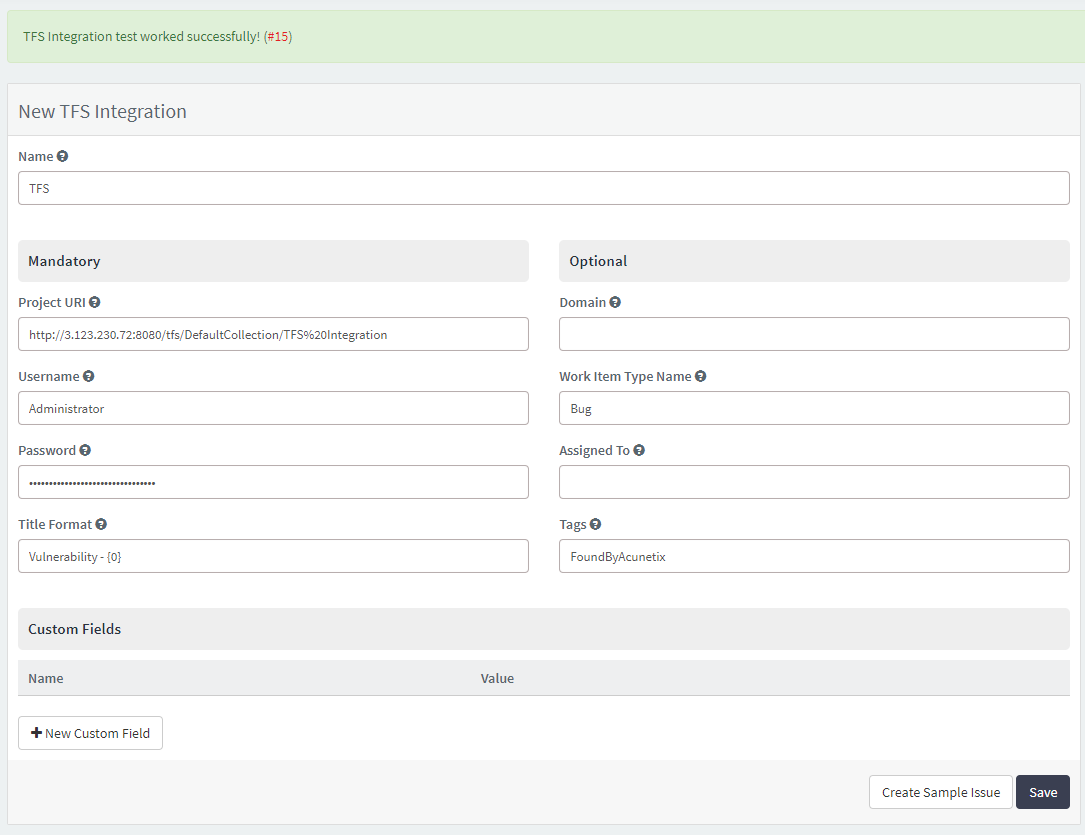Screen dimensions: 1085x835
Task: Click the Title Format label
Action: 55,524
